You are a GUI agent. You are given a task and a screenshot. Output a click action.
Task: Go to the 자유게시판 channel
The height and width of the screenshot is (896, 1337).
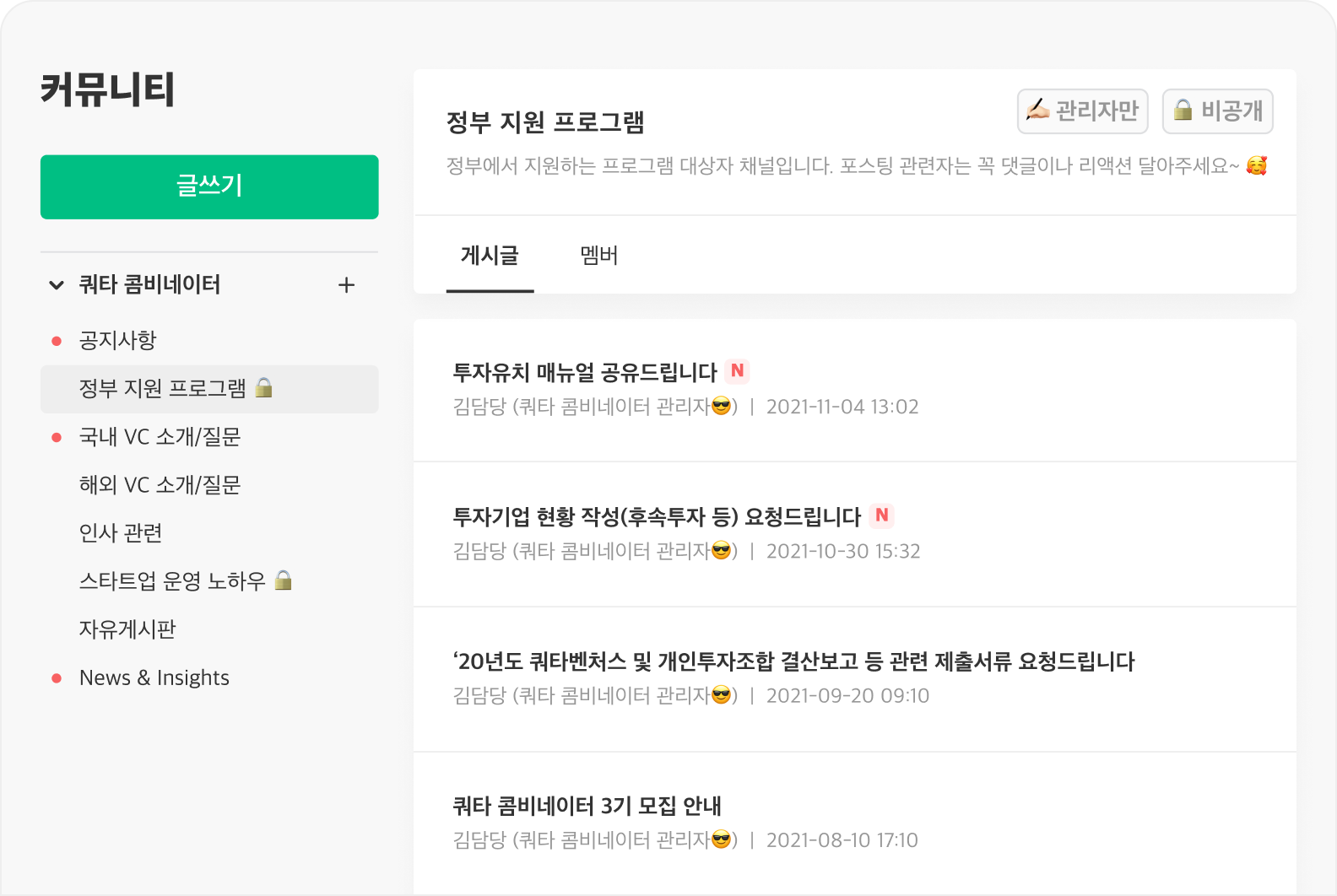(x=127, y=629)
